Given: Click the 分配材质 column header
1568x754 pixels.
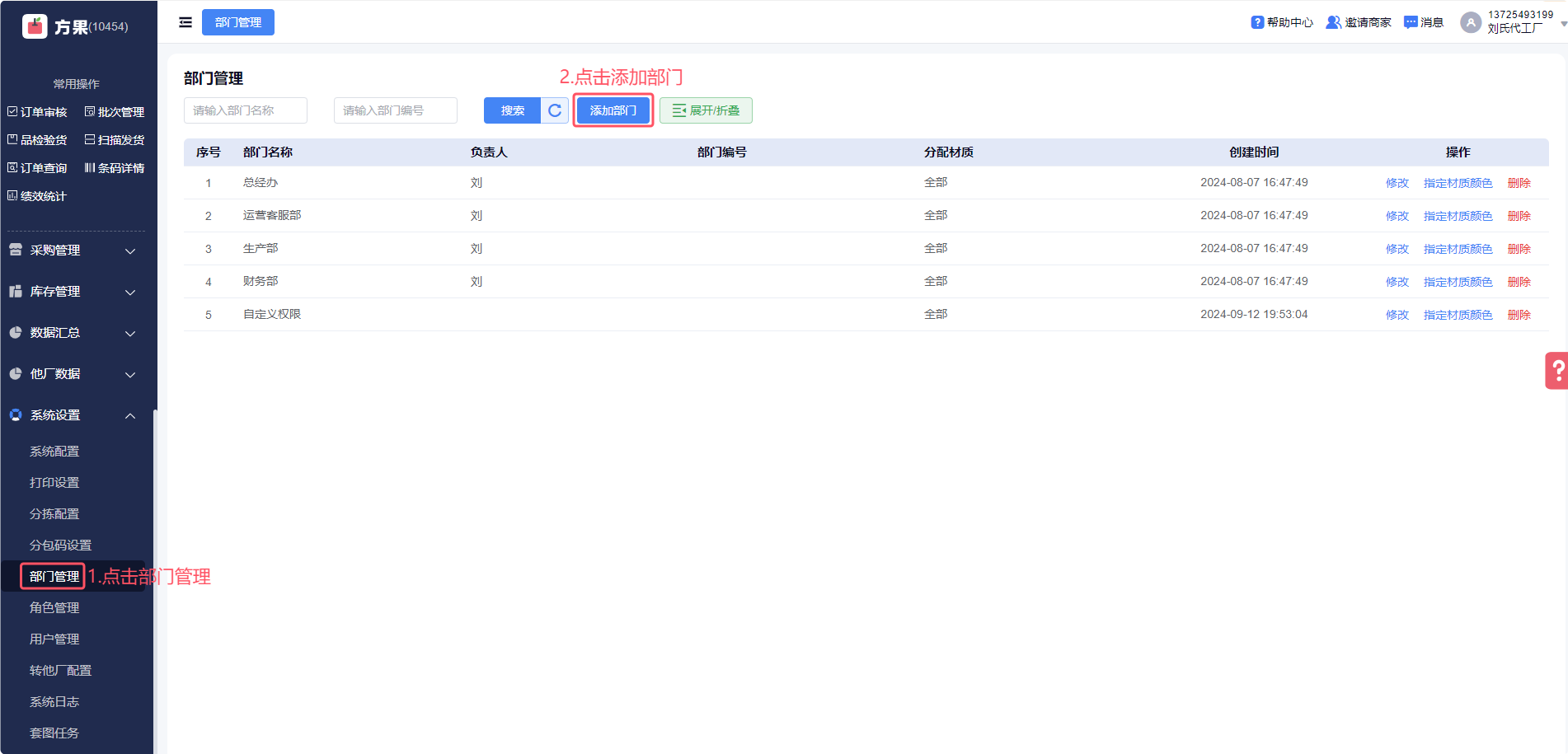Looking at the screenshot, I should [x=949, y=152].
